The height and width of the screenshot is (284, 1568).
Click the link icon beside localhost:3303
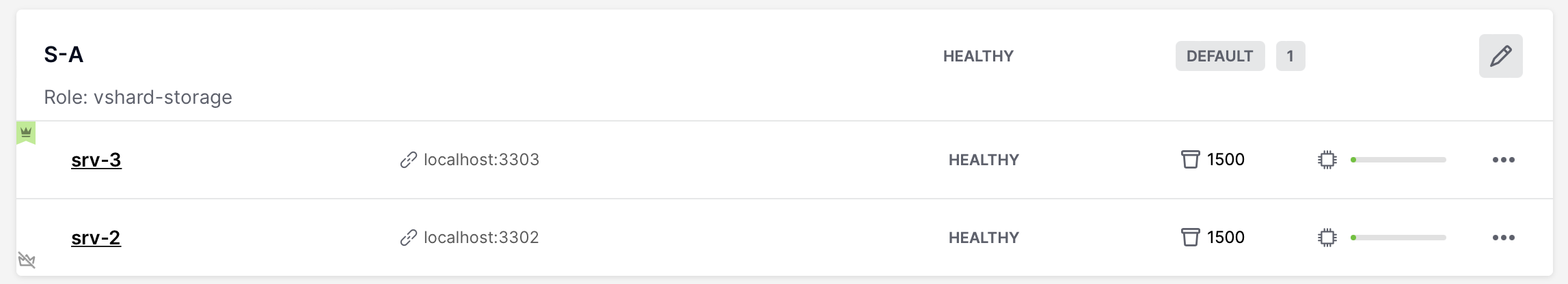tap(409, 160)
